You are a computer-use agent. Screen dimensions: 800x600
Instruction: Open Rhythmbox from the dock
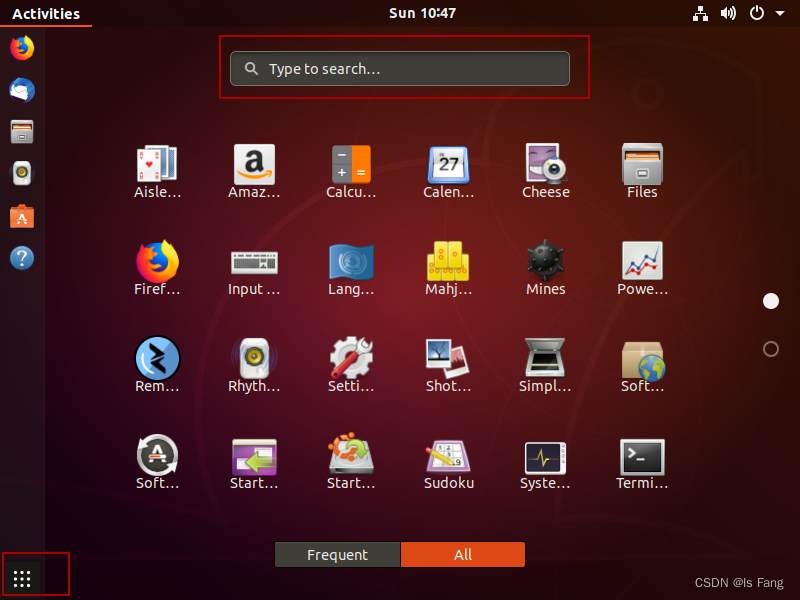pyautogui.click(x=22, y=174)
